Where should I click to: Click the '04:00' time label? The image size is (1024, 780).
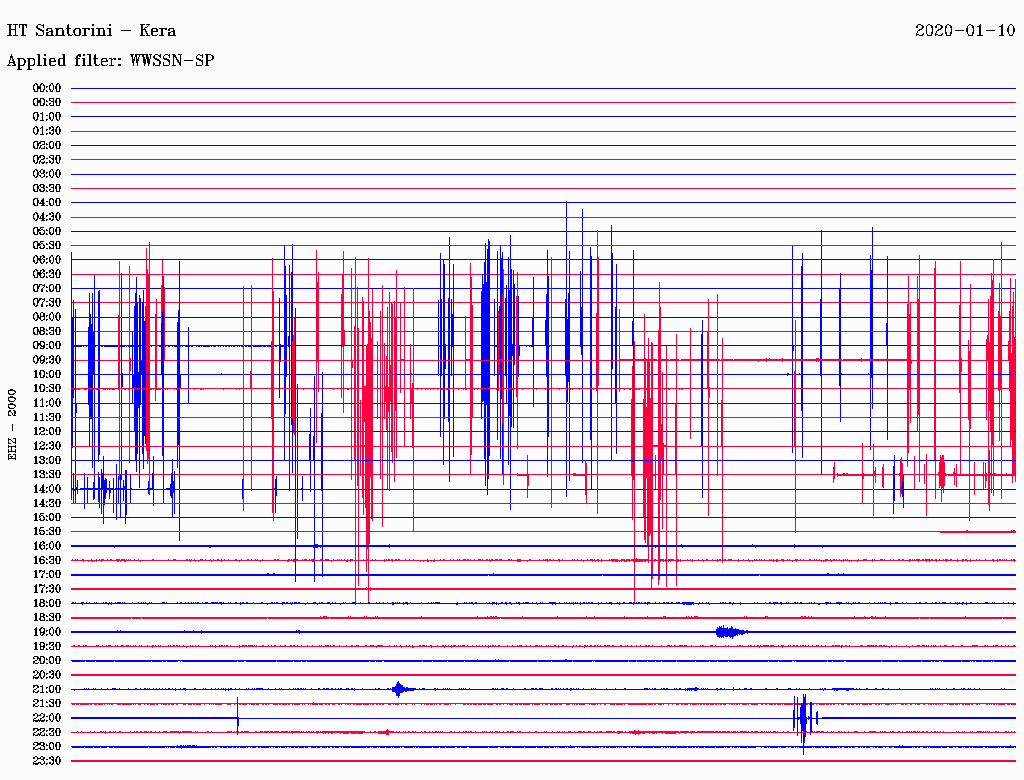click(47, 203)
